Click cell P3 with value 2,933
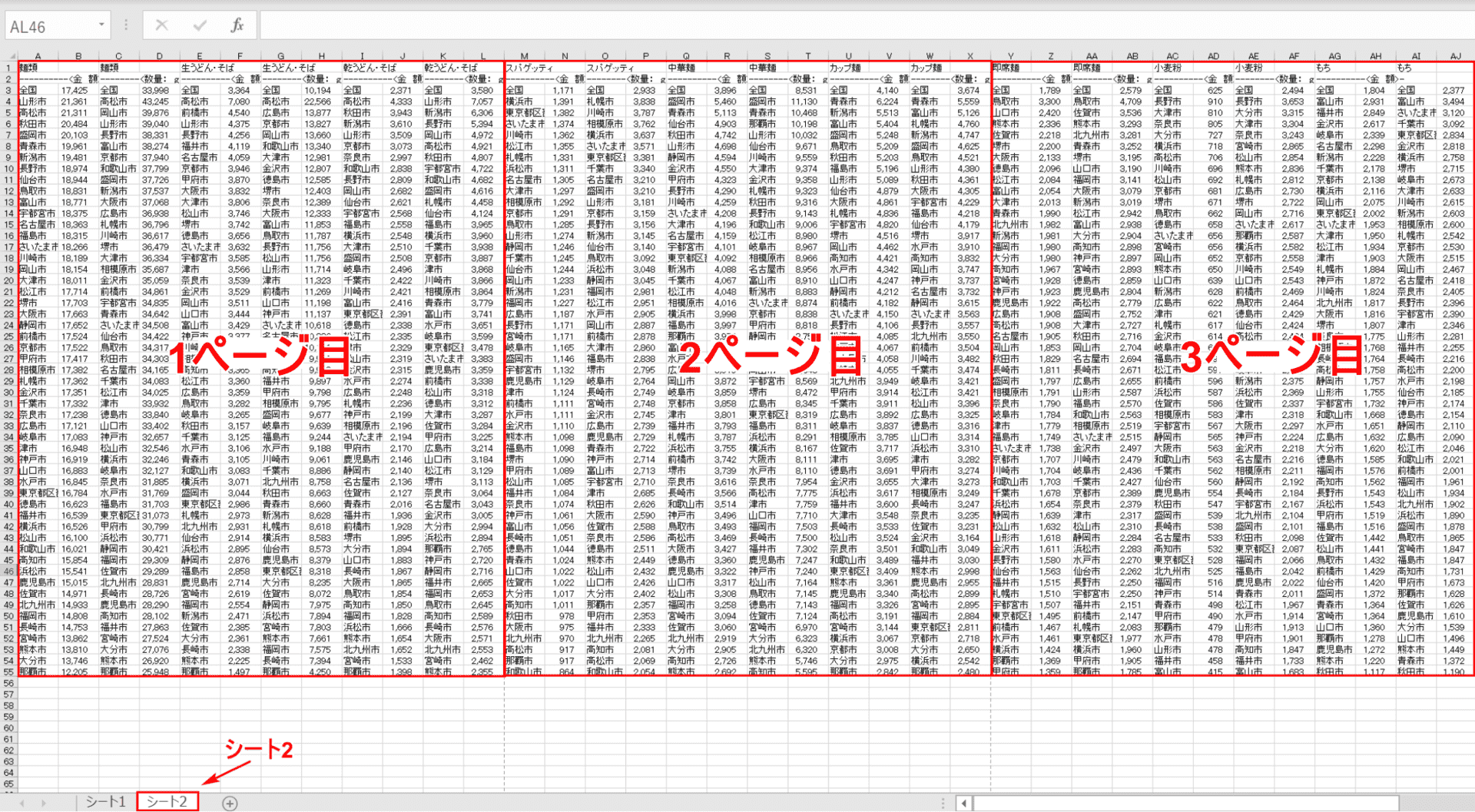The image size is (1475, 812). coord(645,90)
